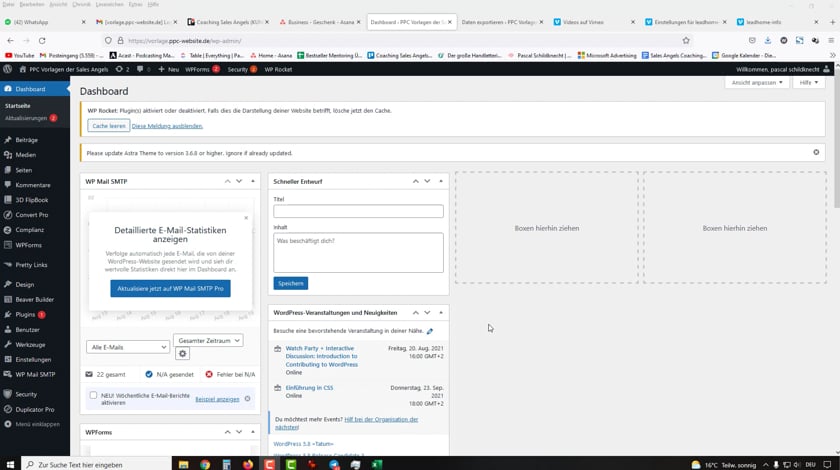The height and width of the screenshot is (470, 840).
Task: Click the Benutzer user icon
Action: click(x=8, y=330)
